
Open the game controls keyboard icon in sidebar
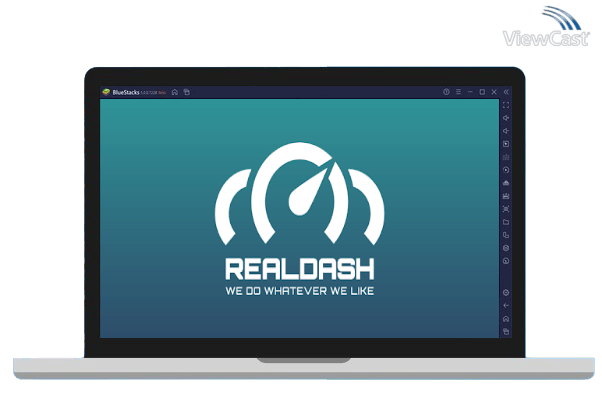506,157
